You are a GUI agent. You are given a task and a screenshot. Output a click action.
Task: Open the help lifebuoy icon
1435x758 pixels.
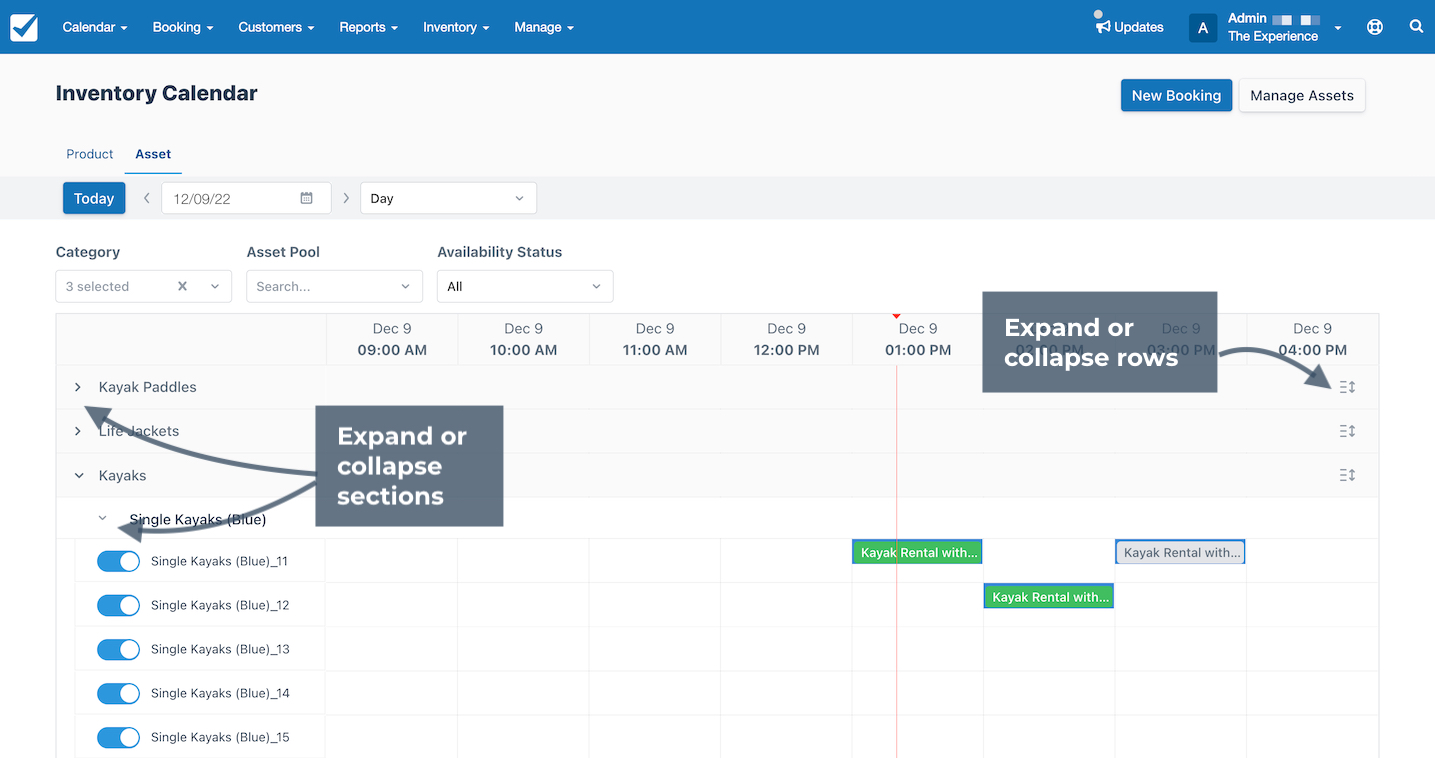tap(1375, 27)
